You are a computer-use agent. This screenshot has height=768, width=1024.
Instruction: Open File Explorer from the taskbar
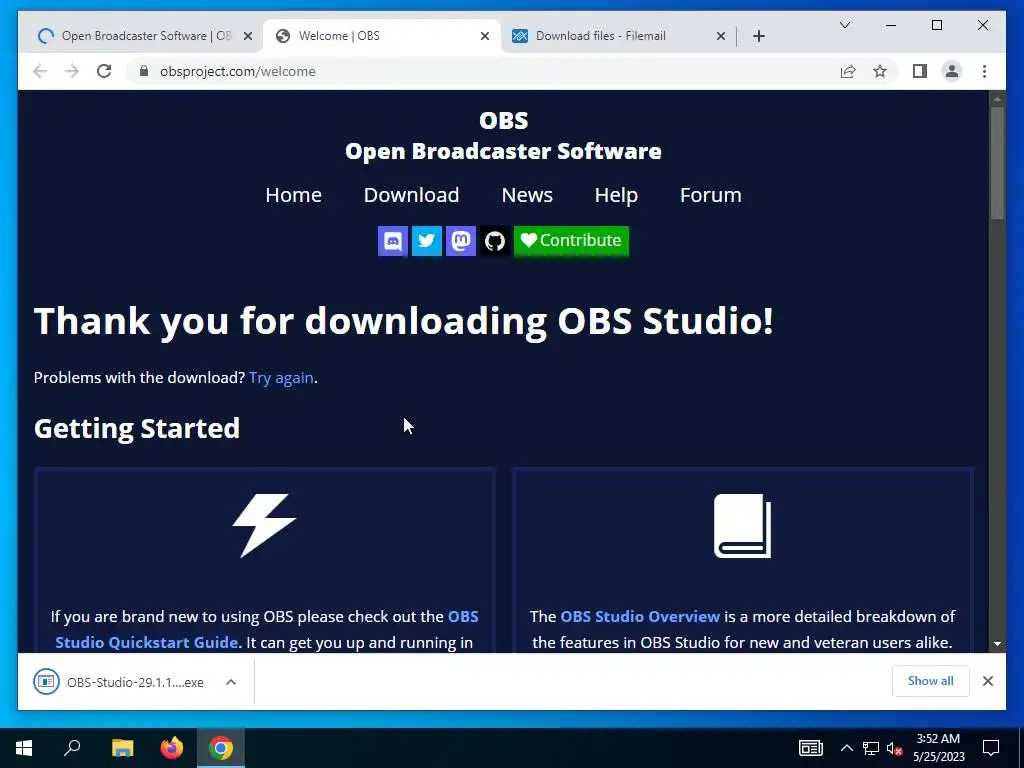click(x=122, y=748)
